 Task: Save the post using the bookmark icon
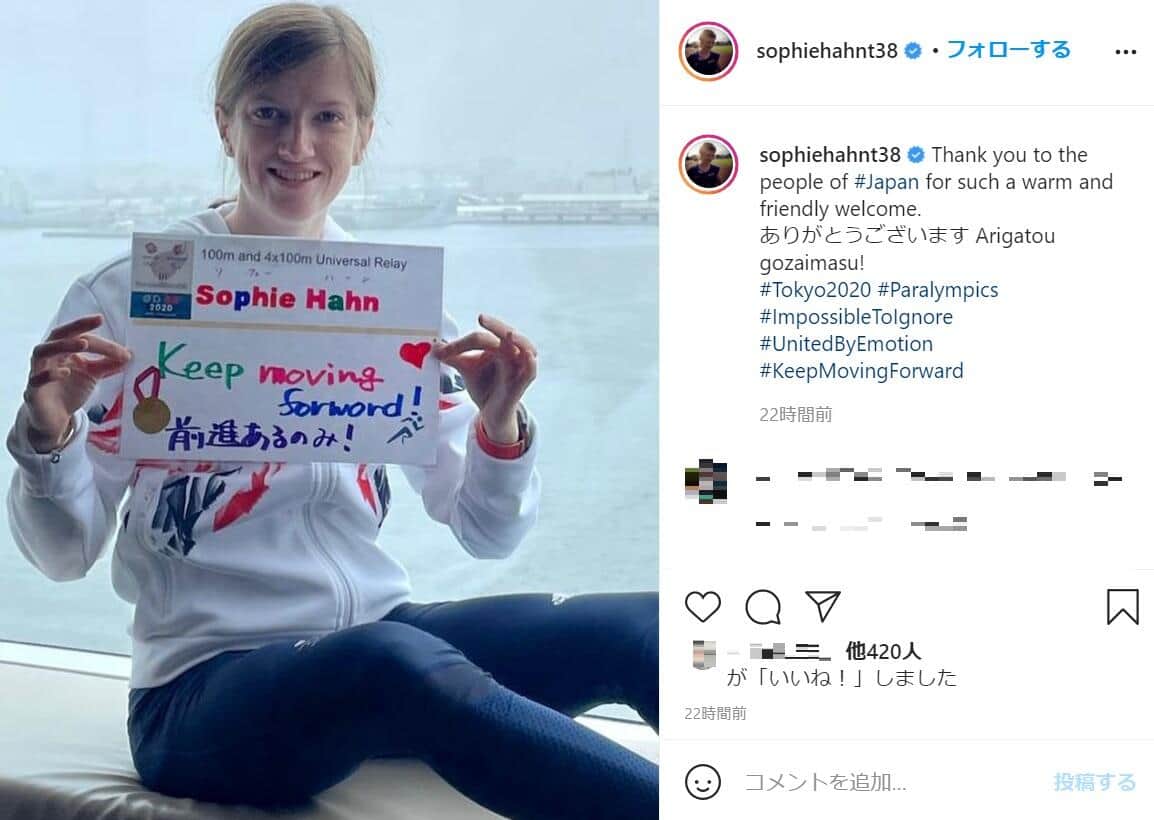[1122, 605]
